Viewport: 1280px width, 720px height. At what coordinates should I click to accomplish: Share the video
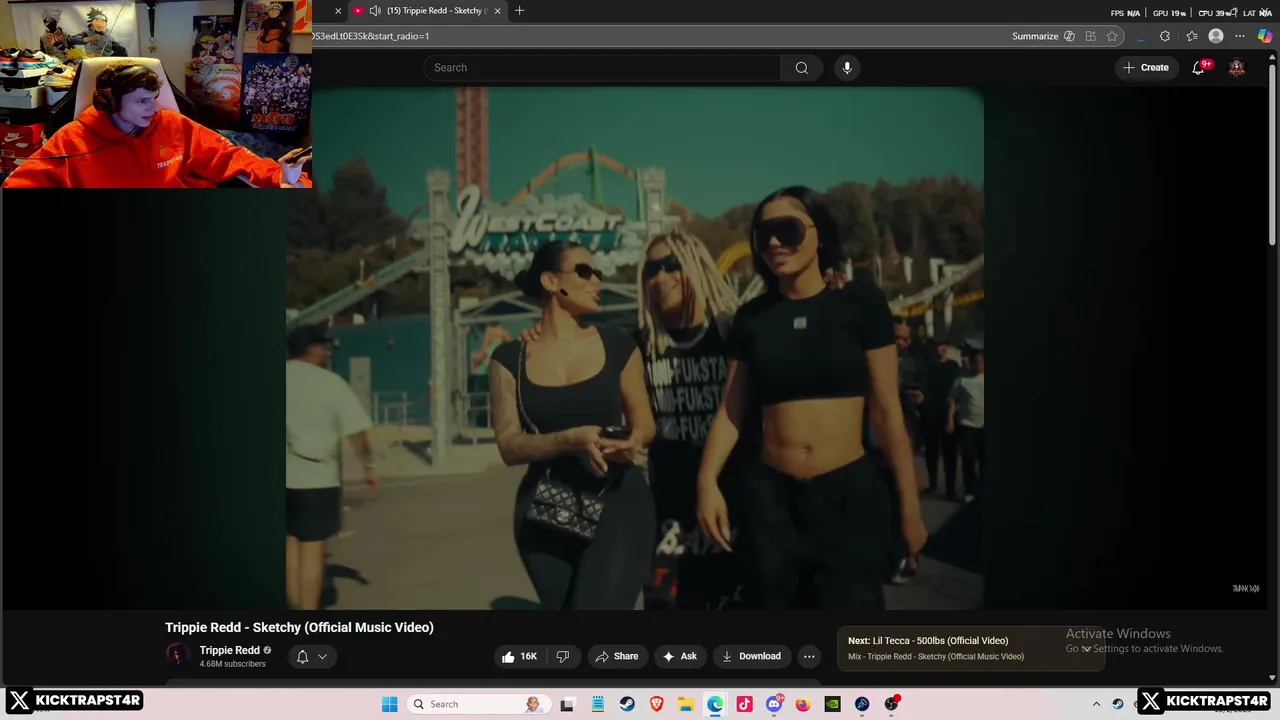coord(616,656)
